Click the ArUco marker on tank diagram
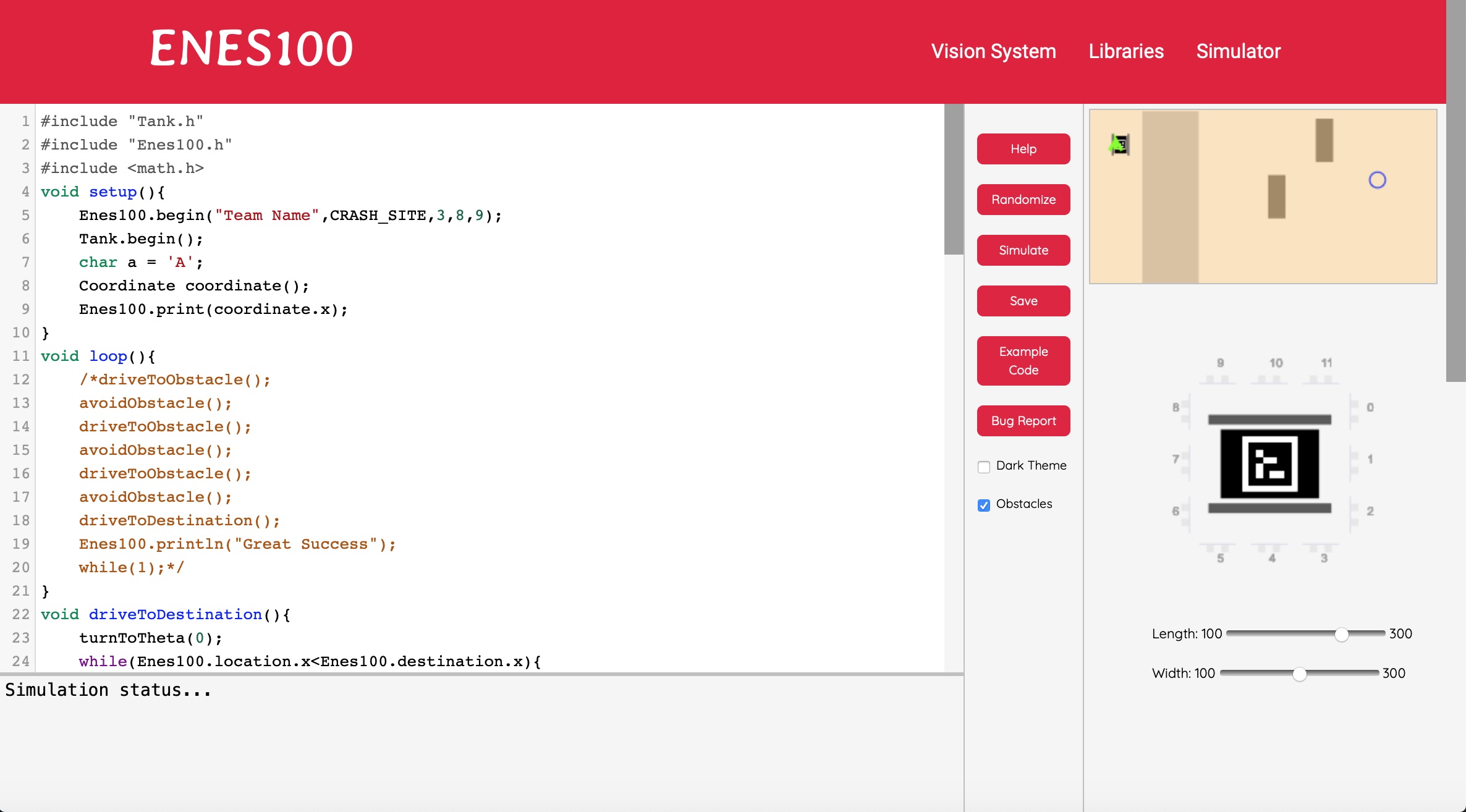1466x812 pixels. (1269, 464)
